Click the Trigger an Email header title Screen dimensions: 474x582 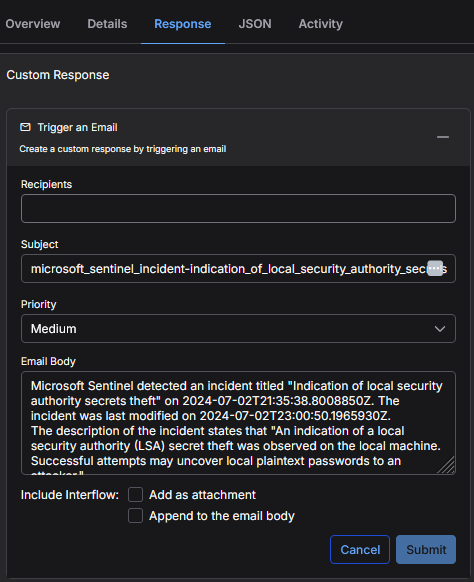pyautogui.click(x=78, y=127)
